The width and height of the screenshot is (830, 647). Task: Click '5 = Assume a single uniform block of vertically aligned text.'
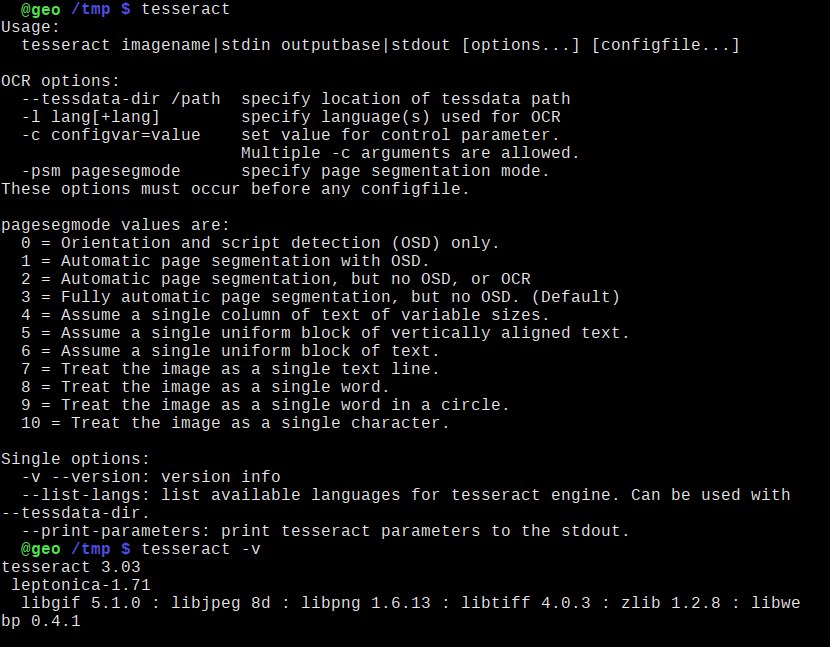point(325,333)
